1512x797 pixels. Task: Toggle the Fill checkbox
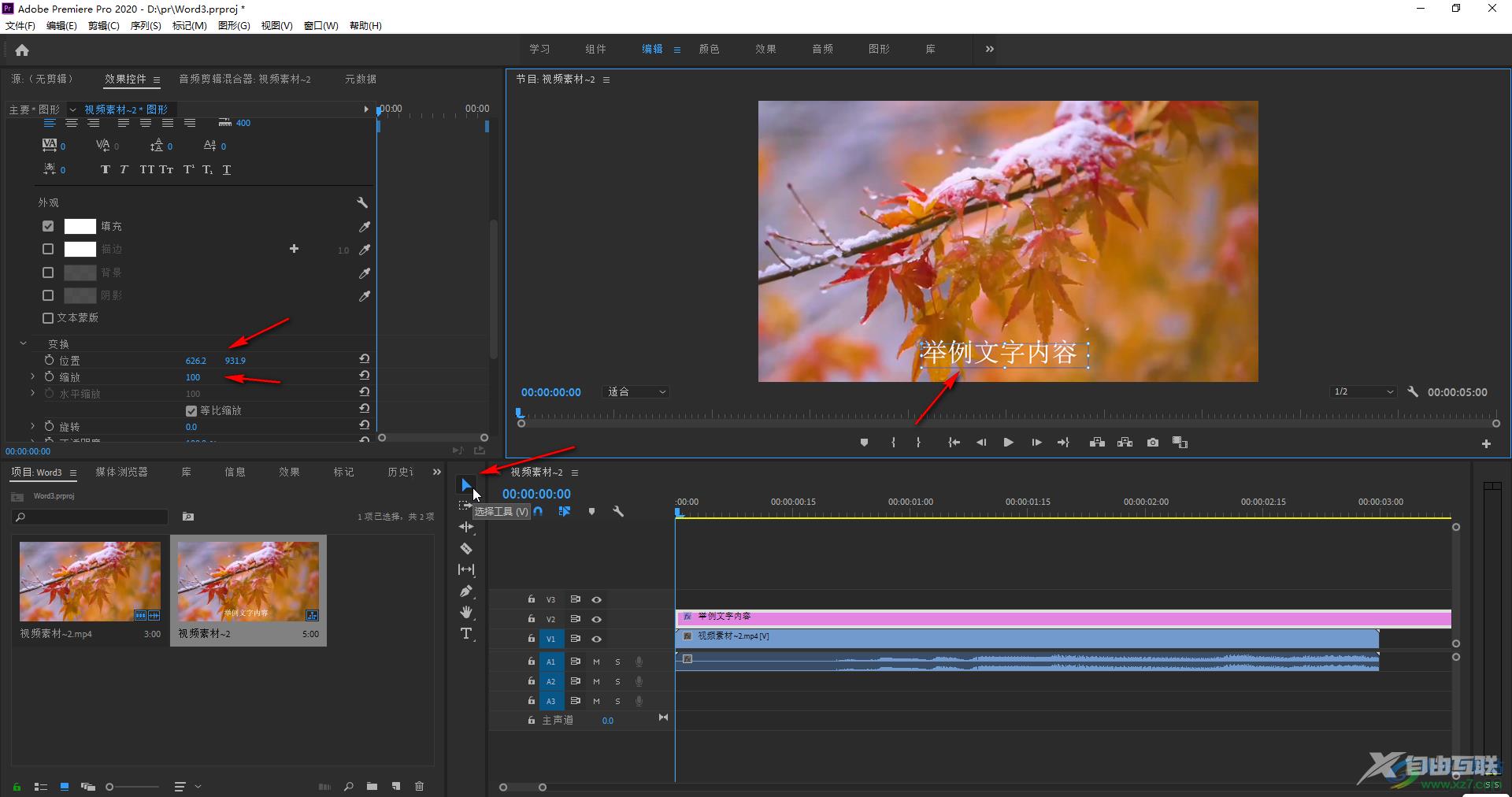coord(48,226)
